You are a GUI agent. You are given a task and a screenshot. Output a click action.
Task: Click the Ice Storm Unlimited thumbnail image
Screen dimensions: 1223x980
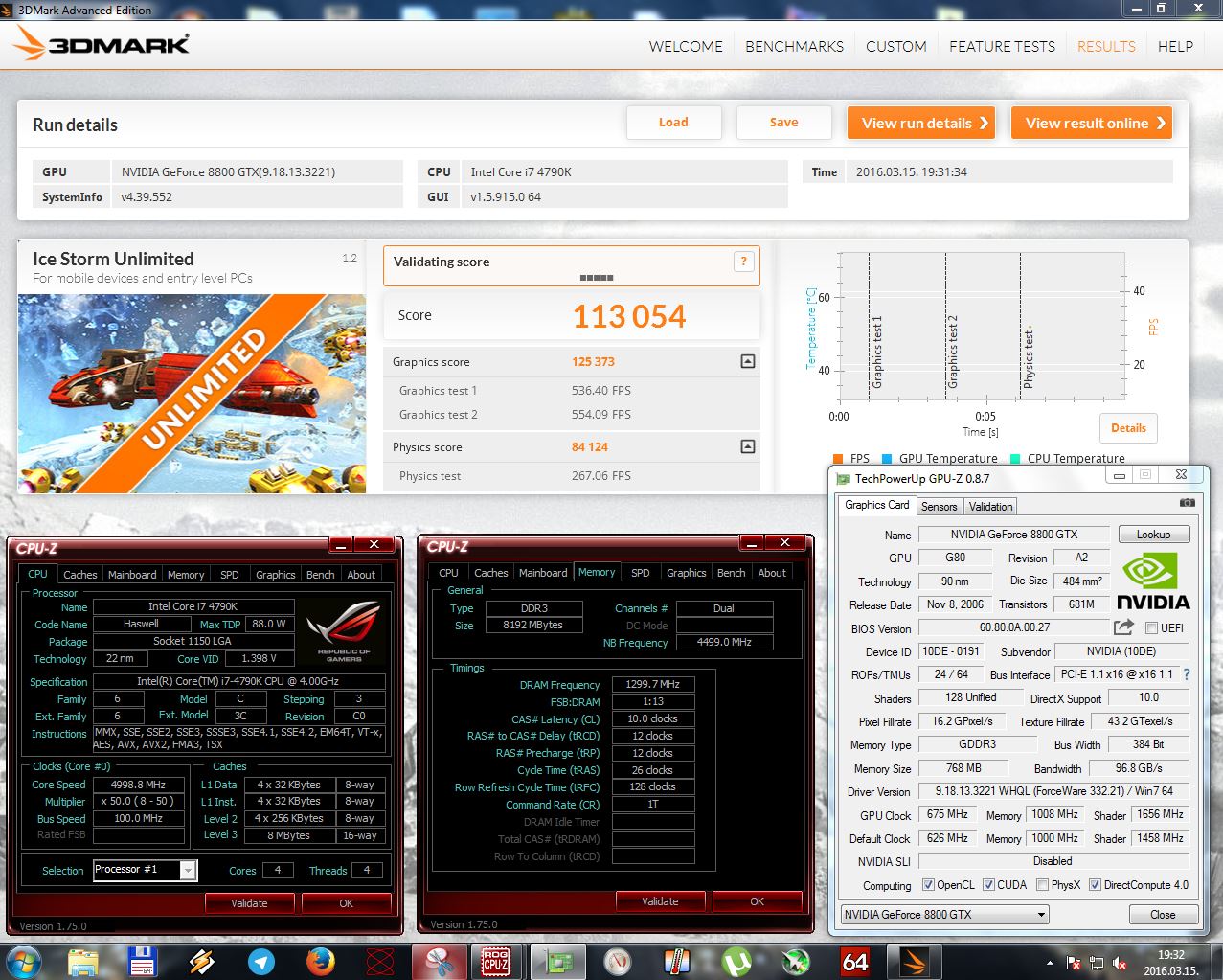[x=192, y=393]
